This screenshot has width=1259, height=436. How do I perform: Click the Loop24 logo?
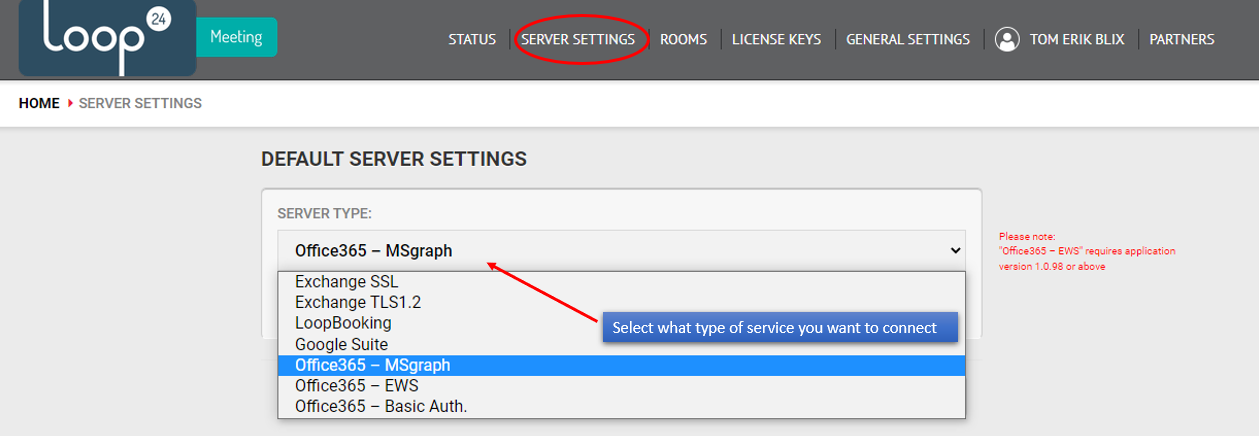[x=107, y=38]
